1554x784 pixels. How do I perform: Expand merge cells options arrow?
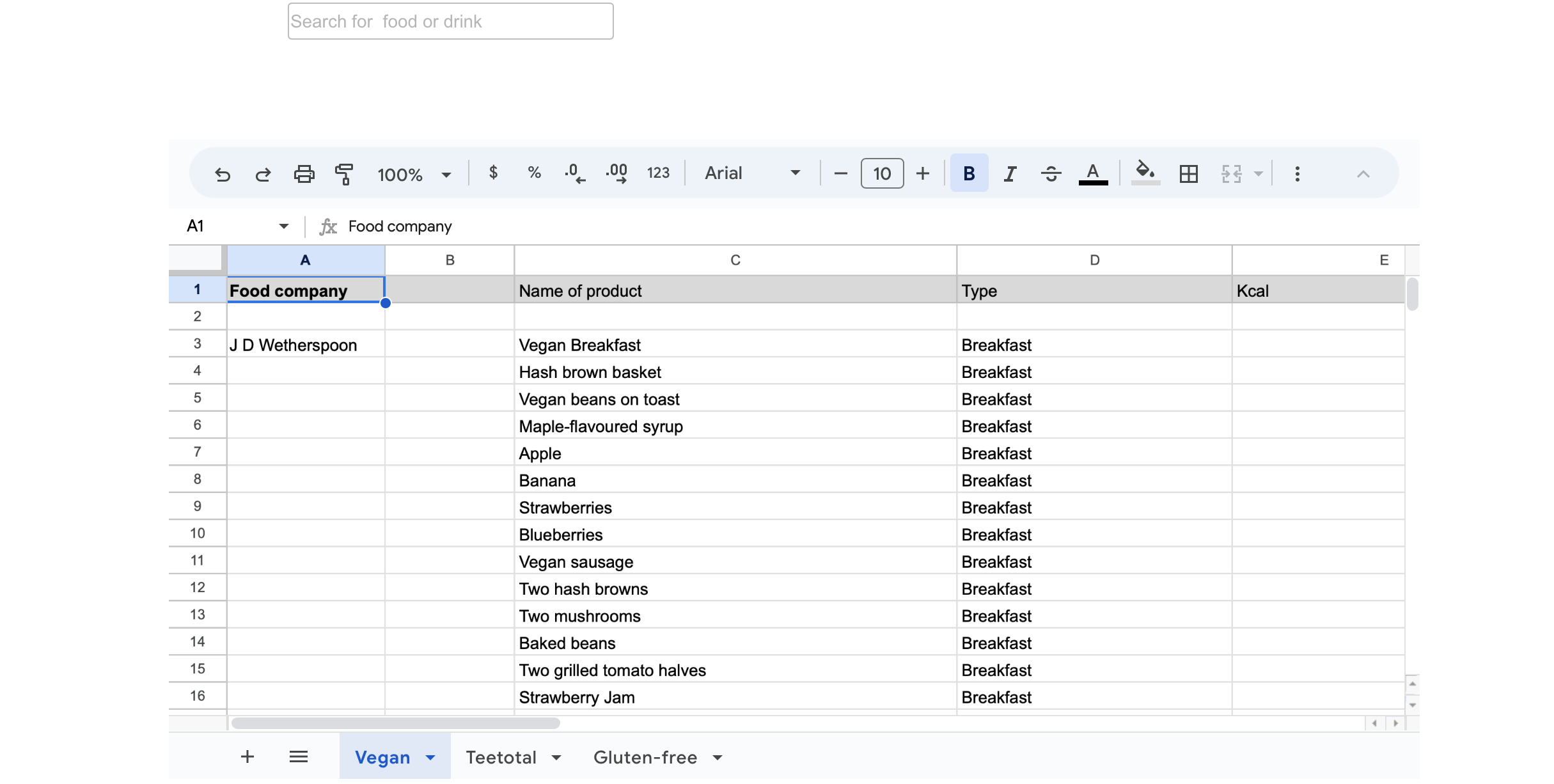(1258, 173)
